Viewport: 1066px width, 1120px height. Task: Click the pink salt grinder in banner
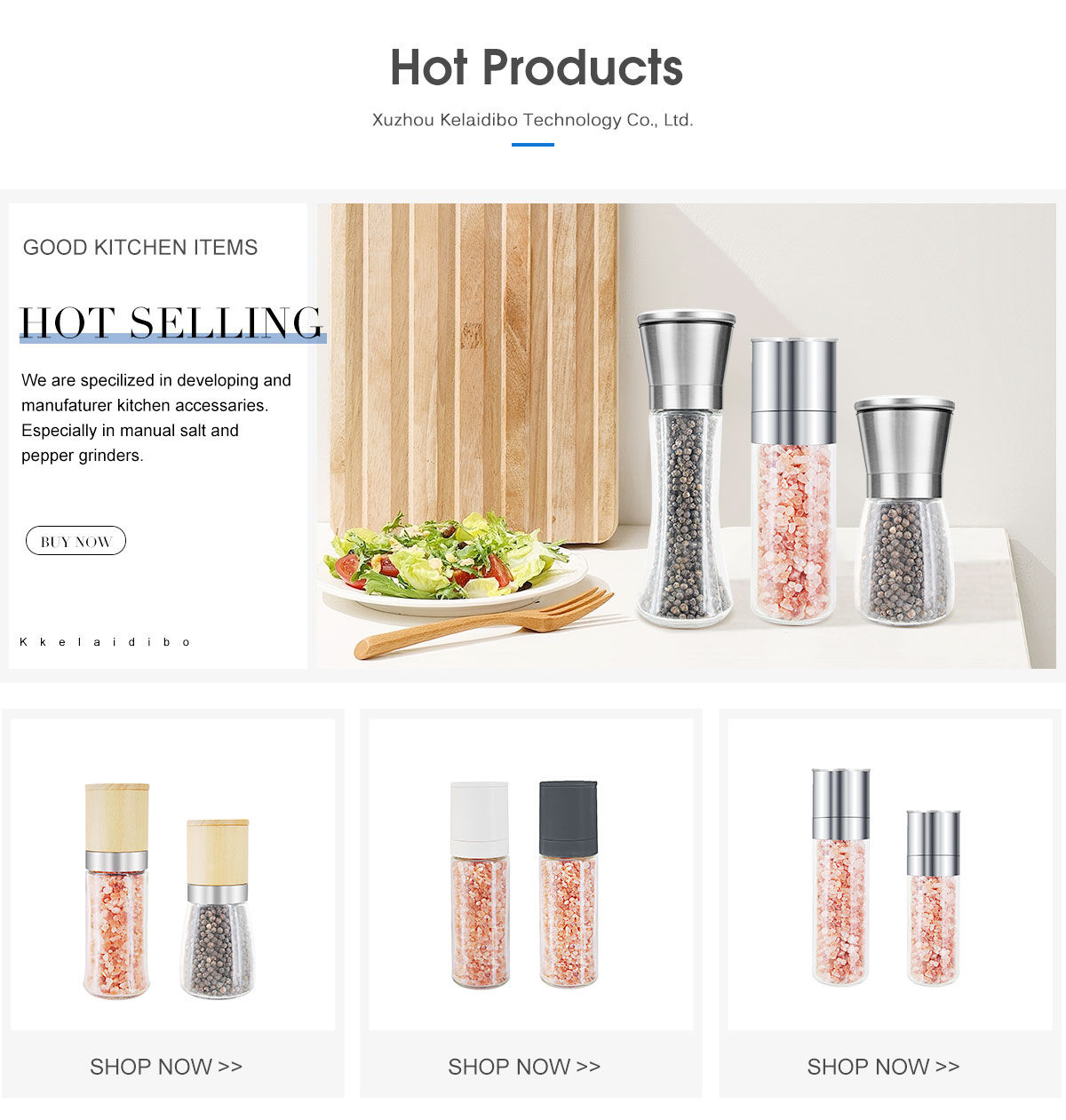[x=793, y=480]
